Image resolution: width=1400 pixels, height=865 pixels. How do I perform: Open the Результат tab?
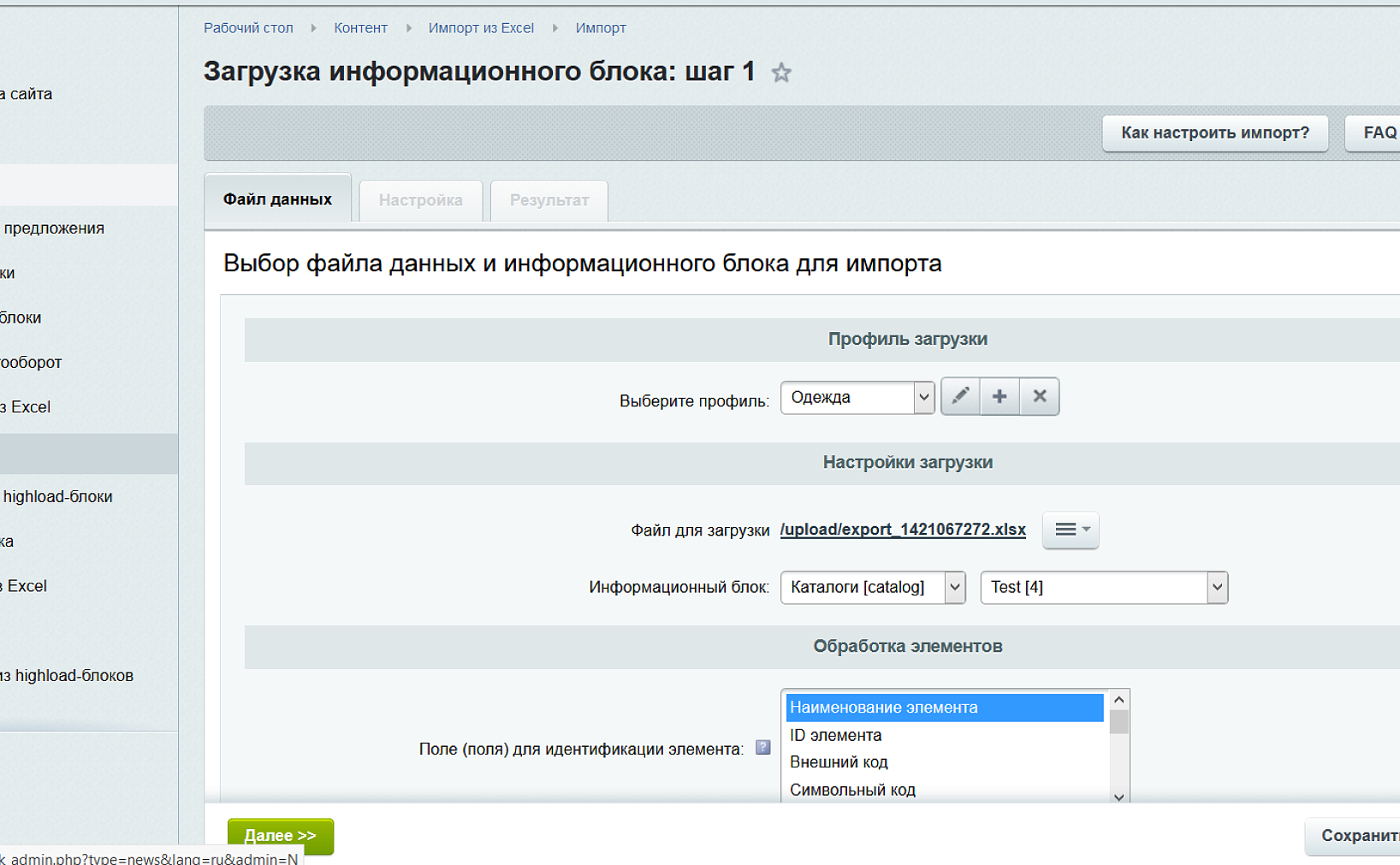pos(549,200)
